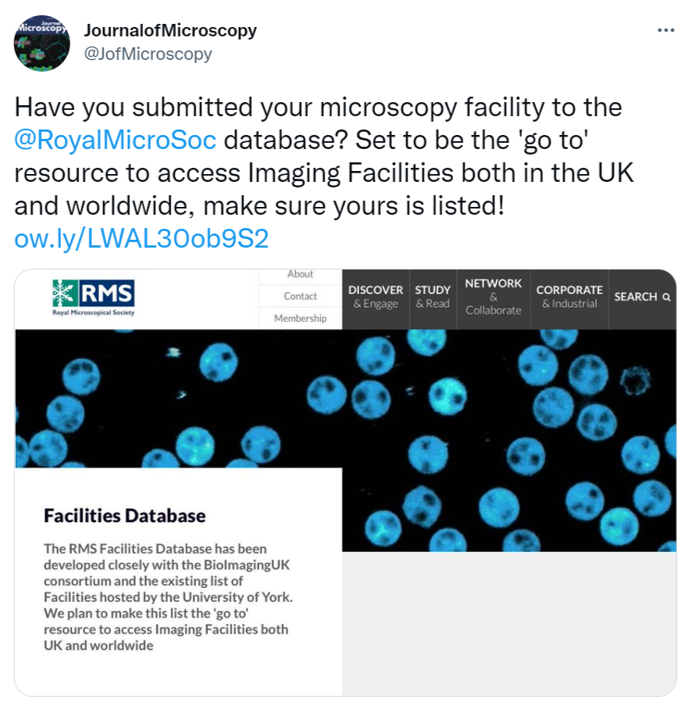This screenshot has width=684, height=712.
Task: Click the Facilities Database description paragraph
Action: (x=168, y=597)
